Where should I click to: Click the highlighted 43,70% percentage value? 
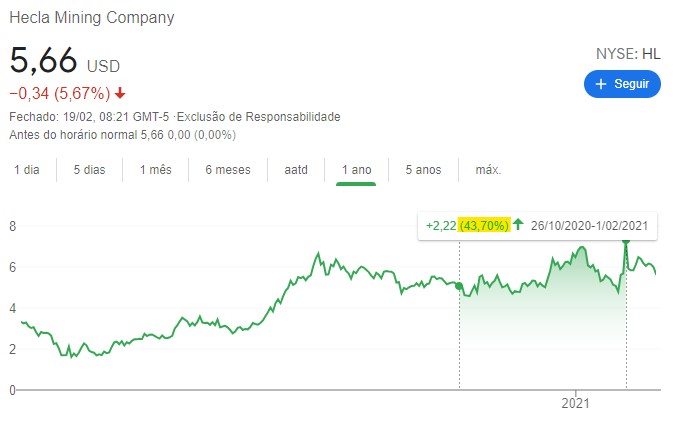[484, 225]
